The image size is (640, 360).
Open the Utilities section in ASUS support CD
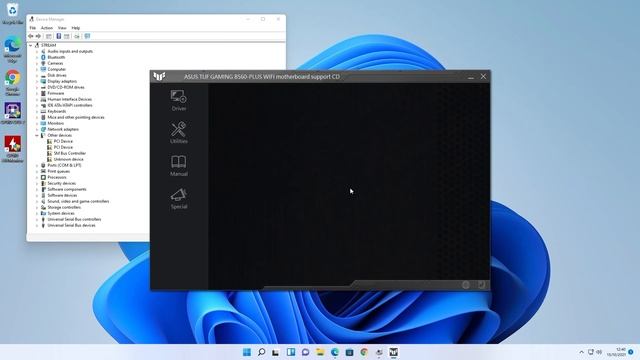click(x=179, y=133)
